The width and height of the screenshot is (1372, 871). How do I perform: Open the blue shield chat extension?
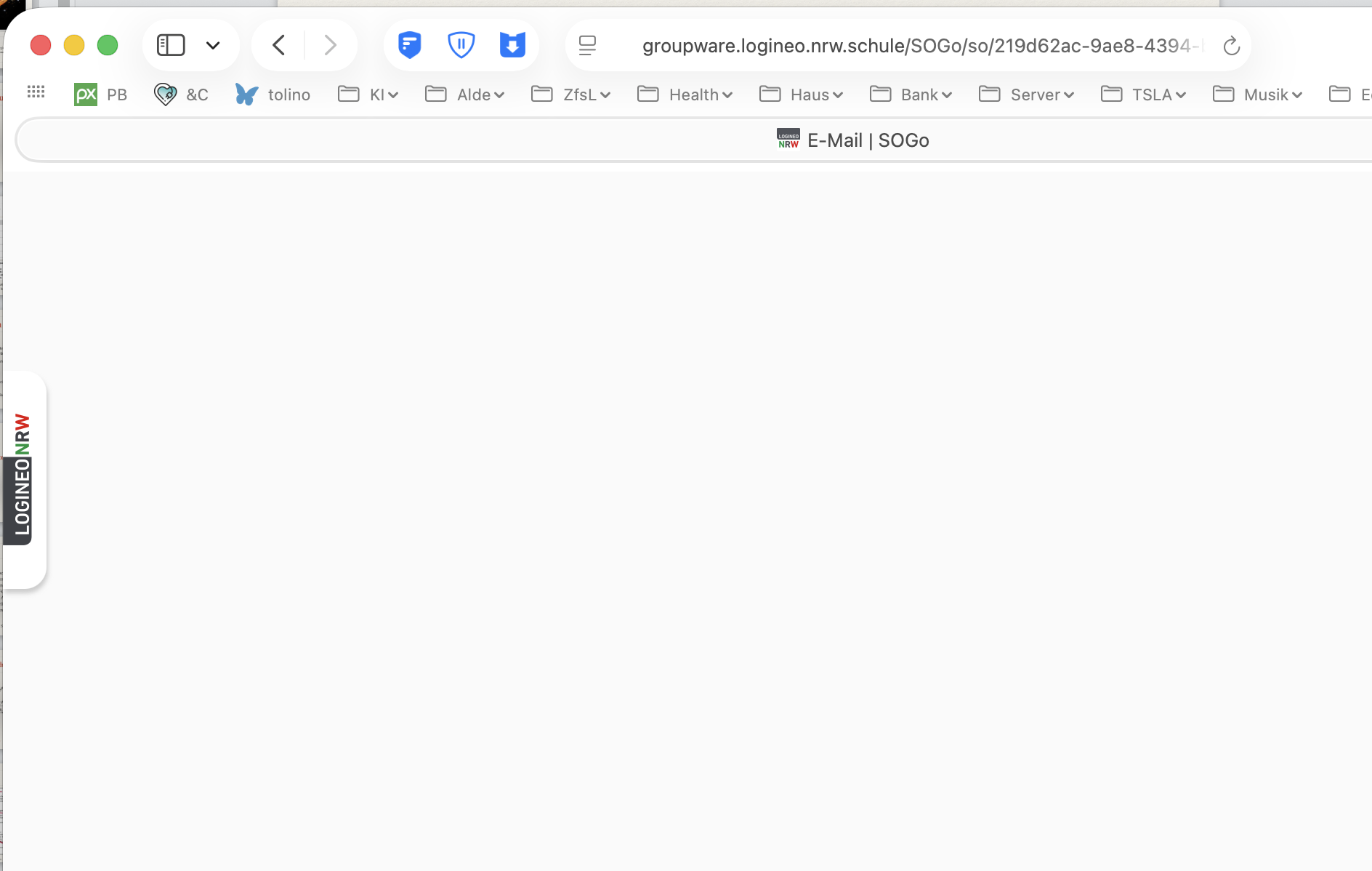[410, 45]
